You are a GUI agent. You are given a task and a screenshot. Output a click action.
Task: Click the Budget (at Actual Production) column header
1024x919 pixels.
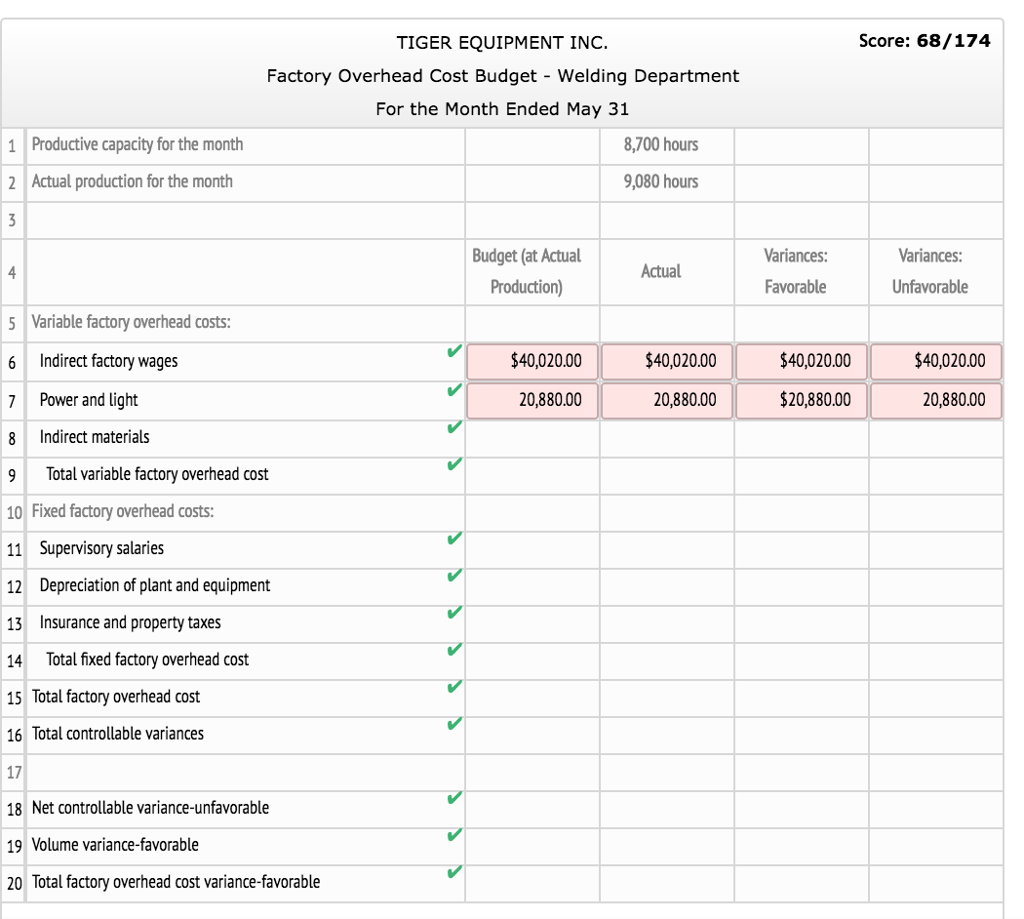click(x=532, y=271)
